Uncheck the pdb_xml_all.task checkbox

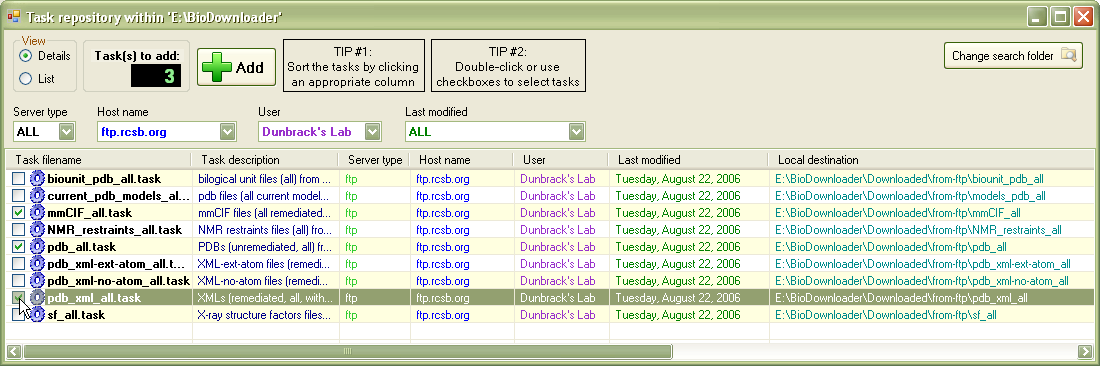coord(18,298)
